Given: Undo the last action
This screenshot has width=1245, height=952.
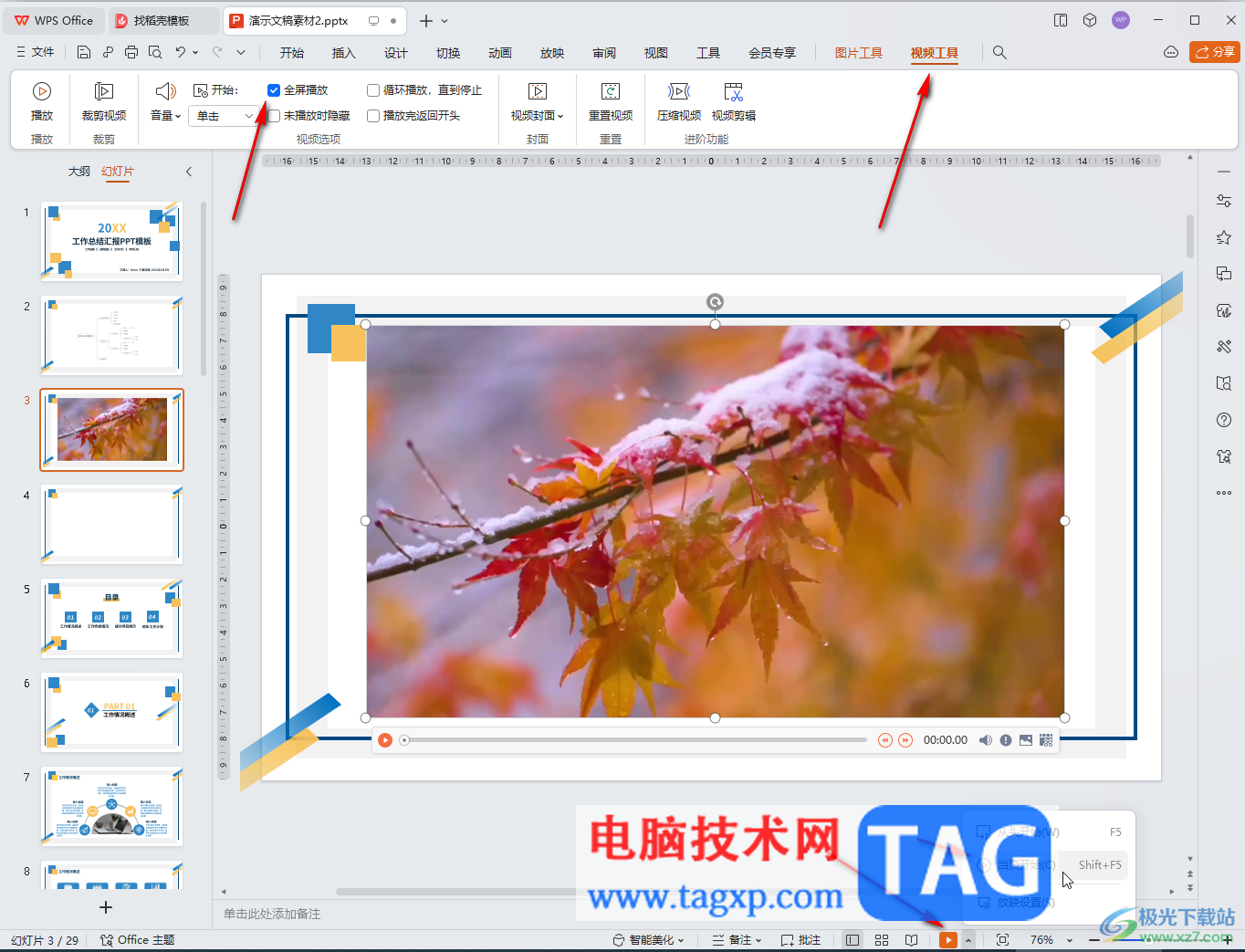Looking at the screenshot, I should pyautogui.click(x=181, y=52).
